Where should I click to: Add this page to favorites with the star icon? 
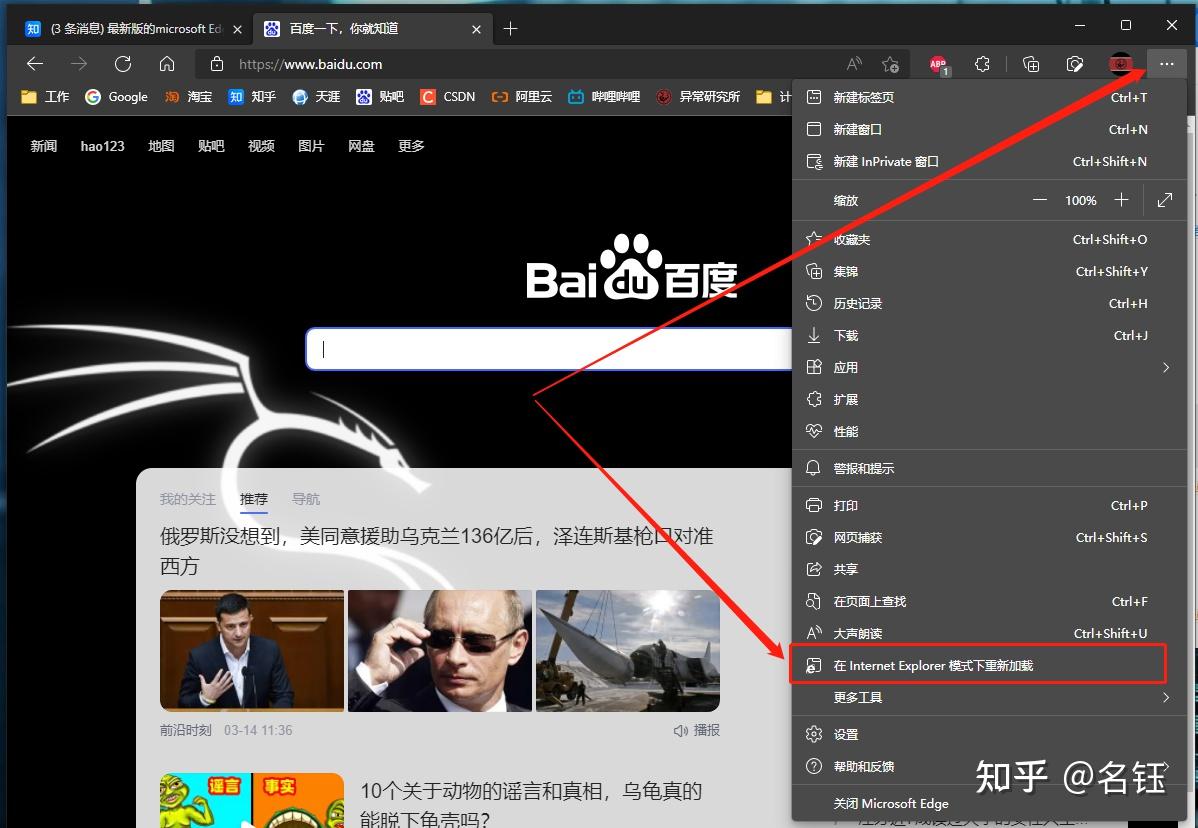(890, 64)
